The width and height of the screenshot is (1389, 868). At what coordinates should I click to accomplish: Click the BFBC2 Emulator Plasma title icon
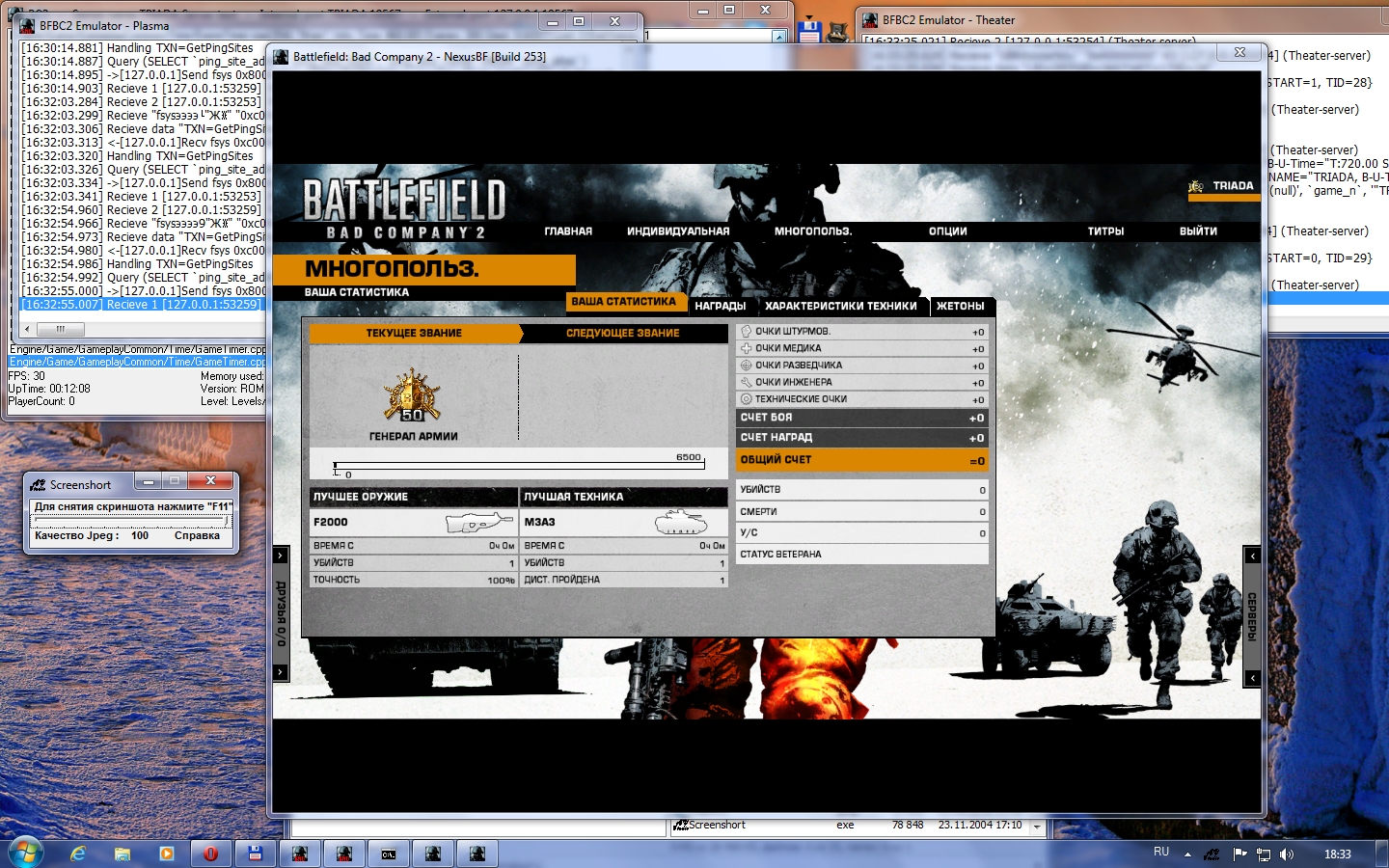click(27, 26)
